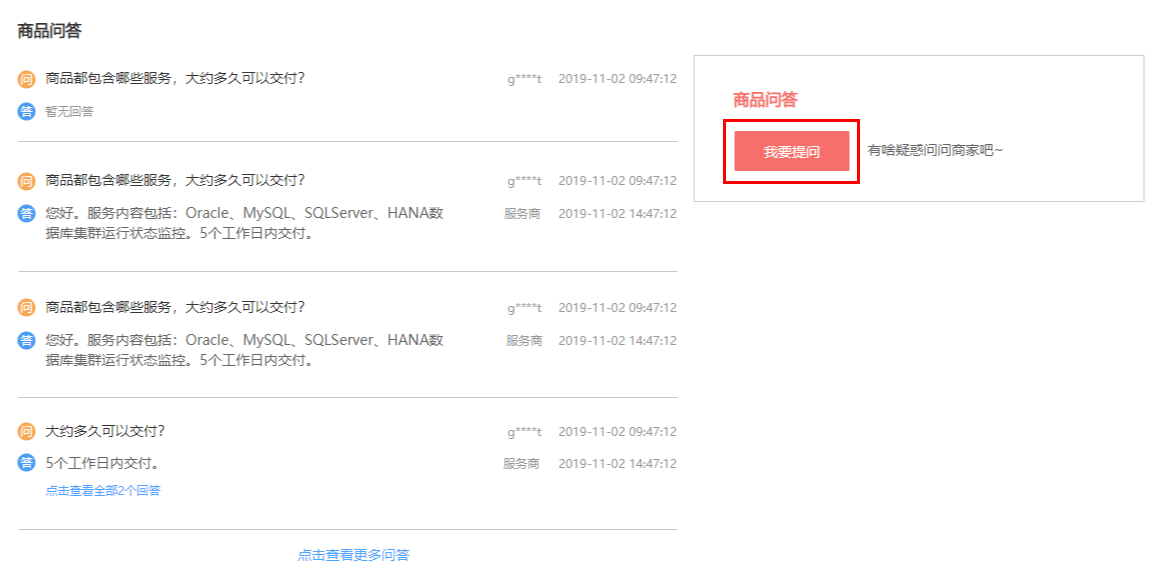Image resolution: width=1159 pixels, height=583 pixels.
Task: Click the 答 icon of the third entry's answer
Action: pos(27,341)
